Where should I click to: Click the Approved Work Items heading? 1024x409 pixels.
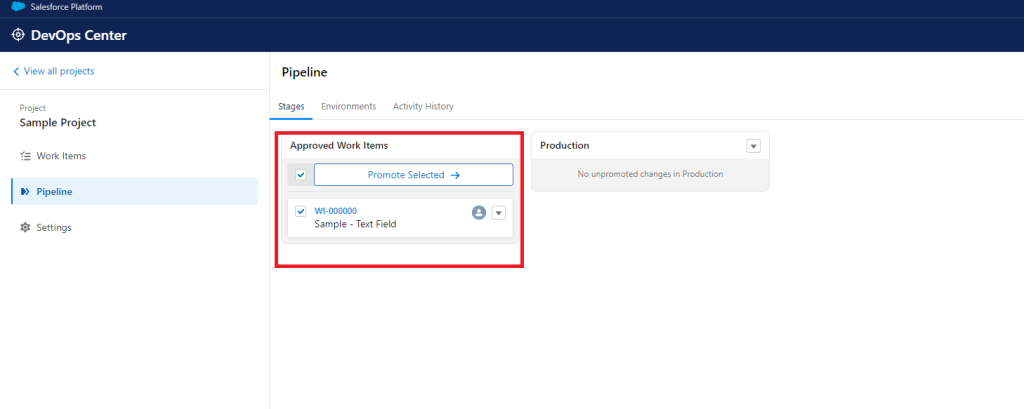tap(339, 146)
